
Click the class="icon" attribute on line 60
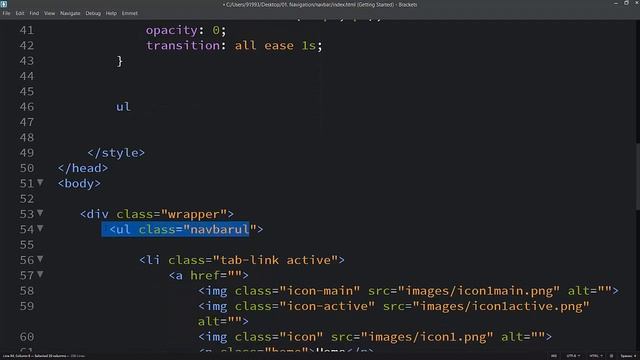279,337
